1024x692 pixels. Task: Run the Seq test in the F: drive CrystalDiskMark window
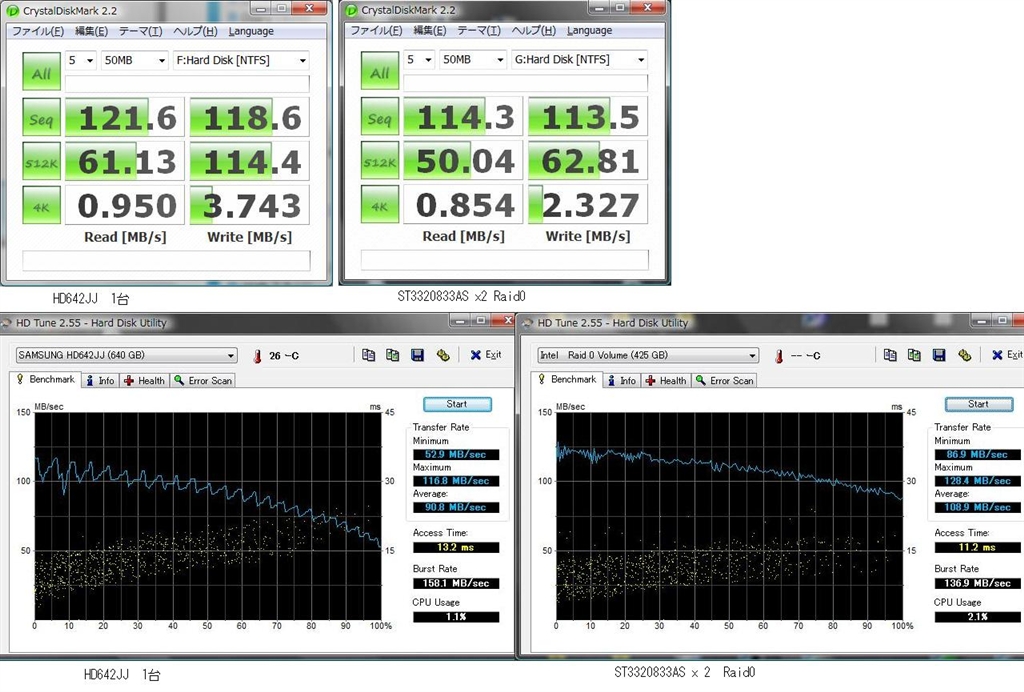coord(41,118)
